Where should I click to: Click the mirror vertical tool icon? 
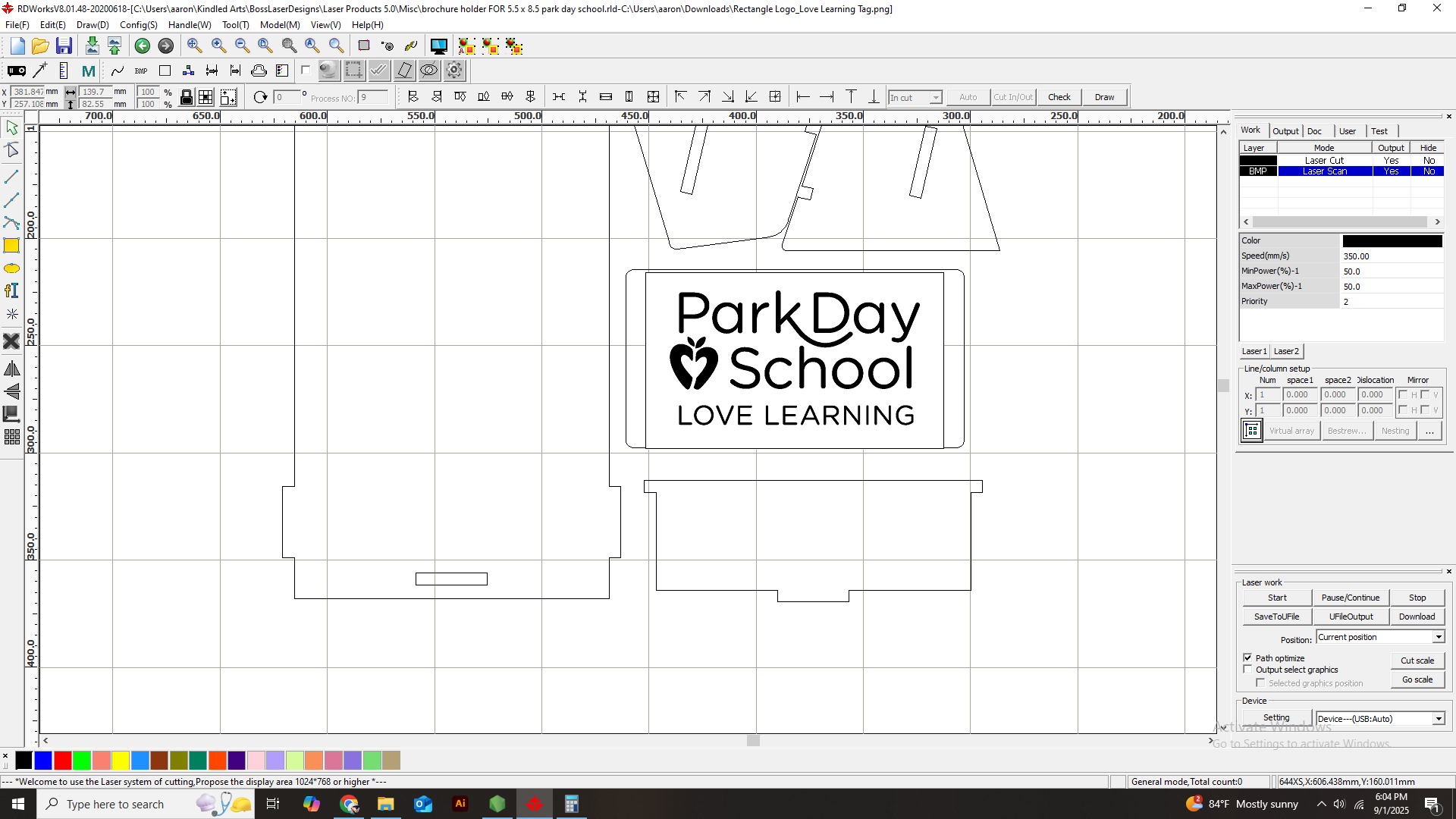point(11,391)
